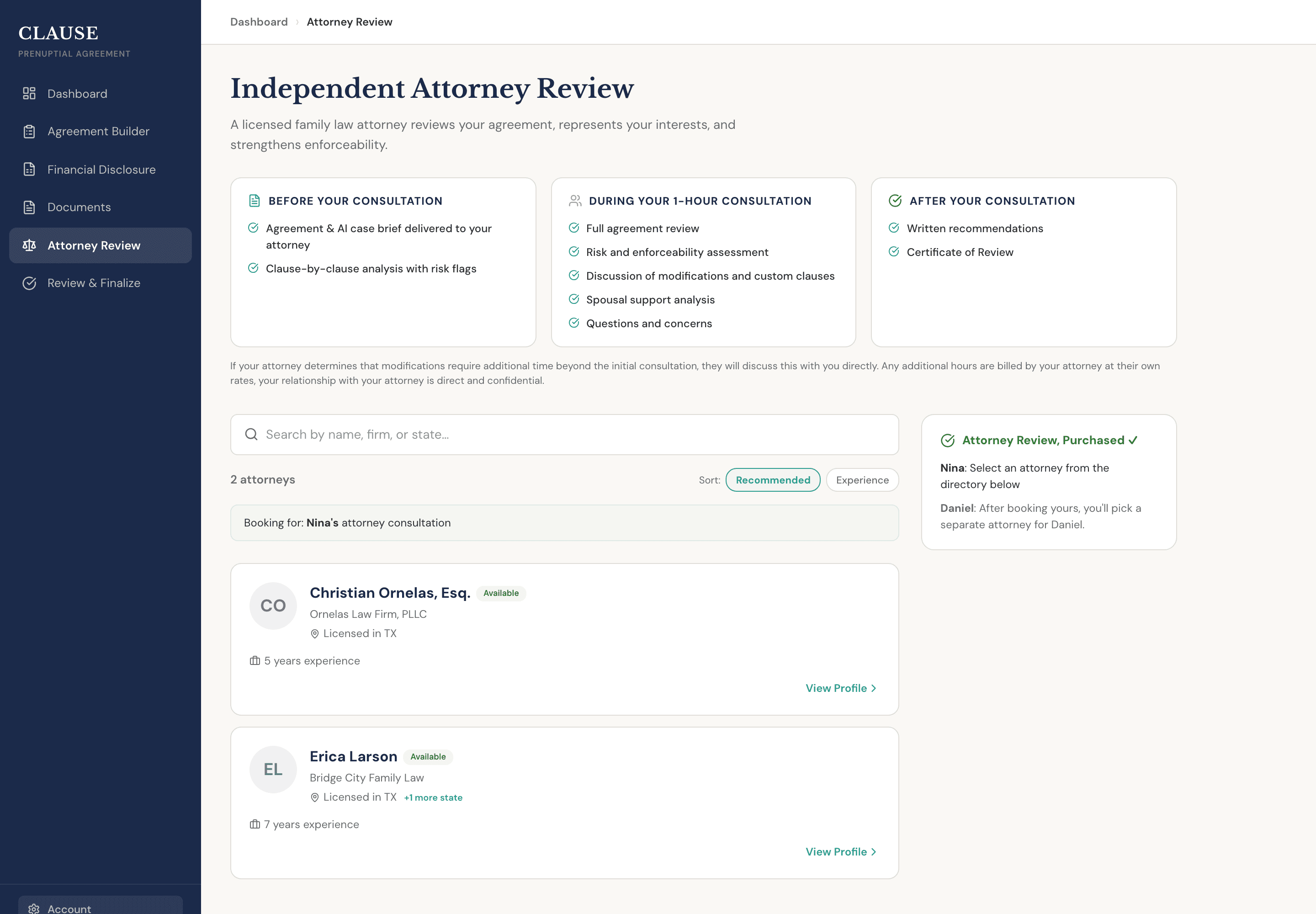Click the magnifier icon in search box

pos(251,434)
